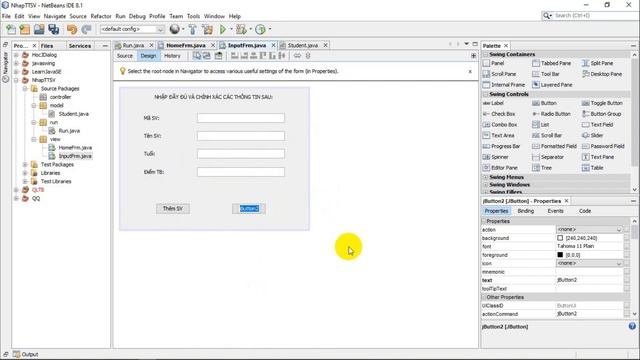This screenshot has width=640, height=360.
Task: Switch to the HomeFrm.java tab
Action: [186, 45]
